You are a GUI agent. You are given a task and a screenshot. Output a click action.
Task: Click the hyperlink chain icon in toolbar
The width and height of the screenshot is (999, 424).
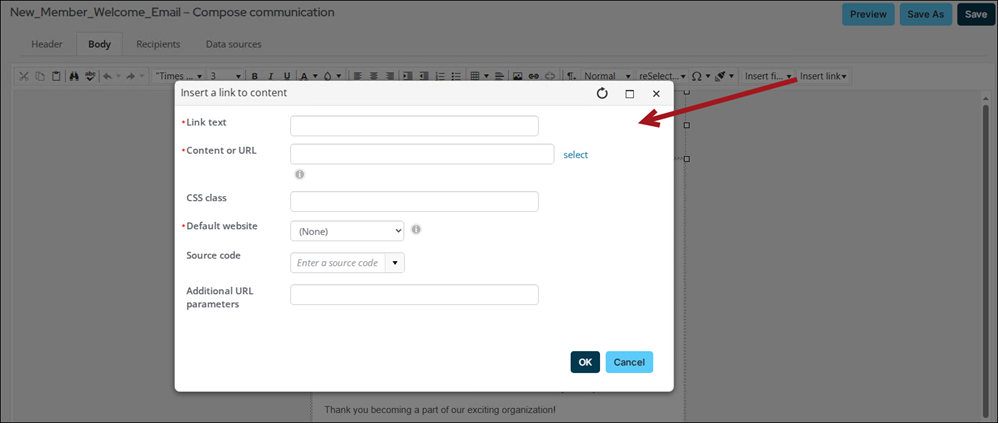[x=533, y=76]
